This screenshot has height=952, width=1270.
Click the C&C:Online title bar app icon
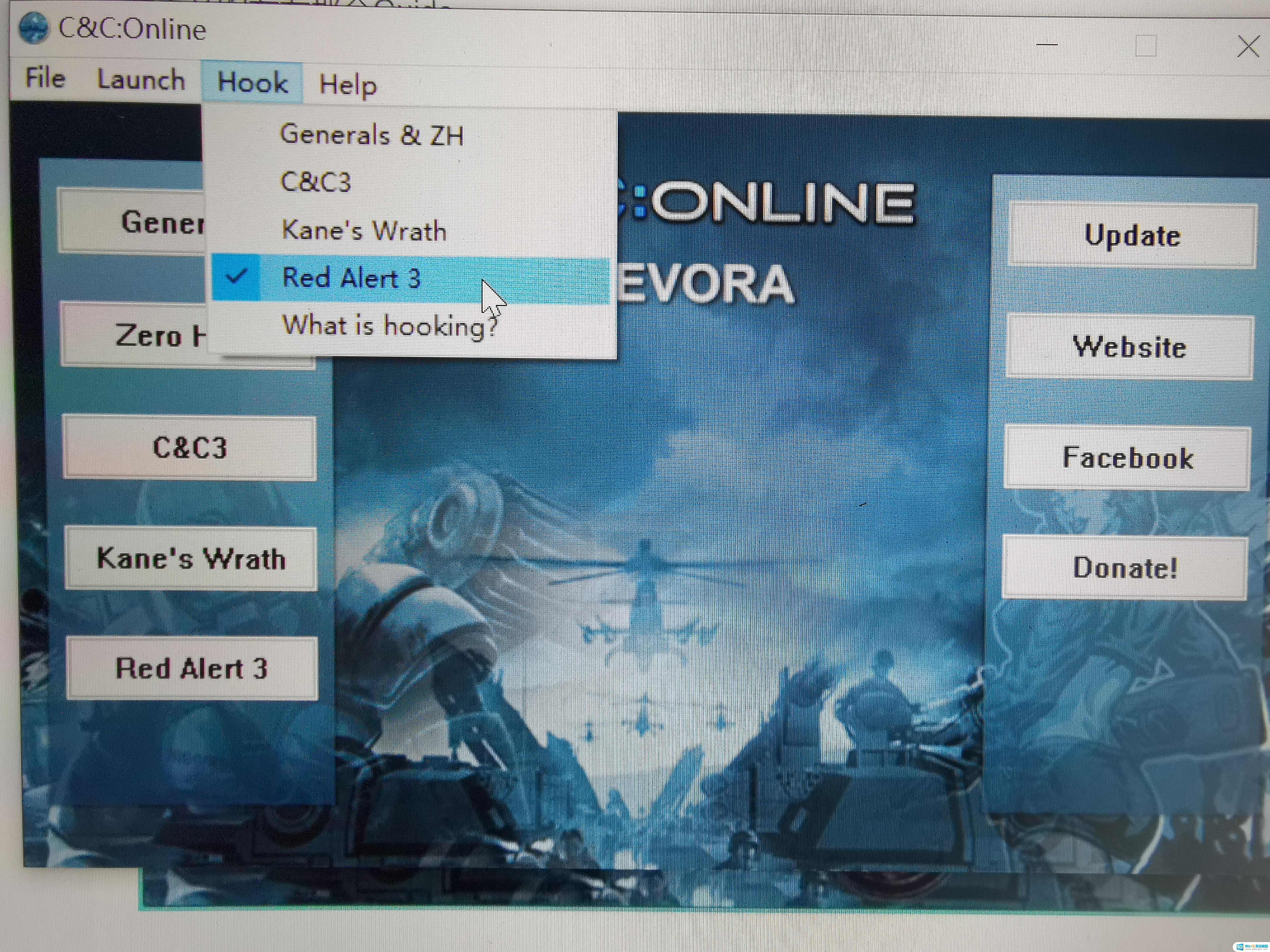pos(34,28)
